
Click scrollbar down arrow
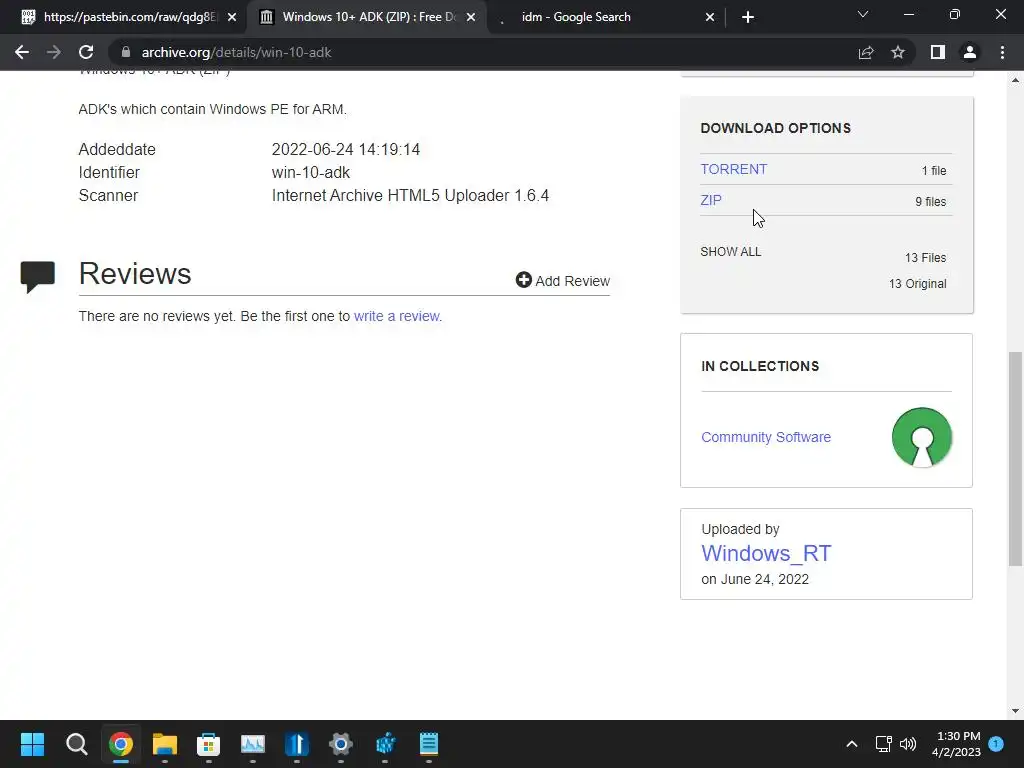[1015, 711]
